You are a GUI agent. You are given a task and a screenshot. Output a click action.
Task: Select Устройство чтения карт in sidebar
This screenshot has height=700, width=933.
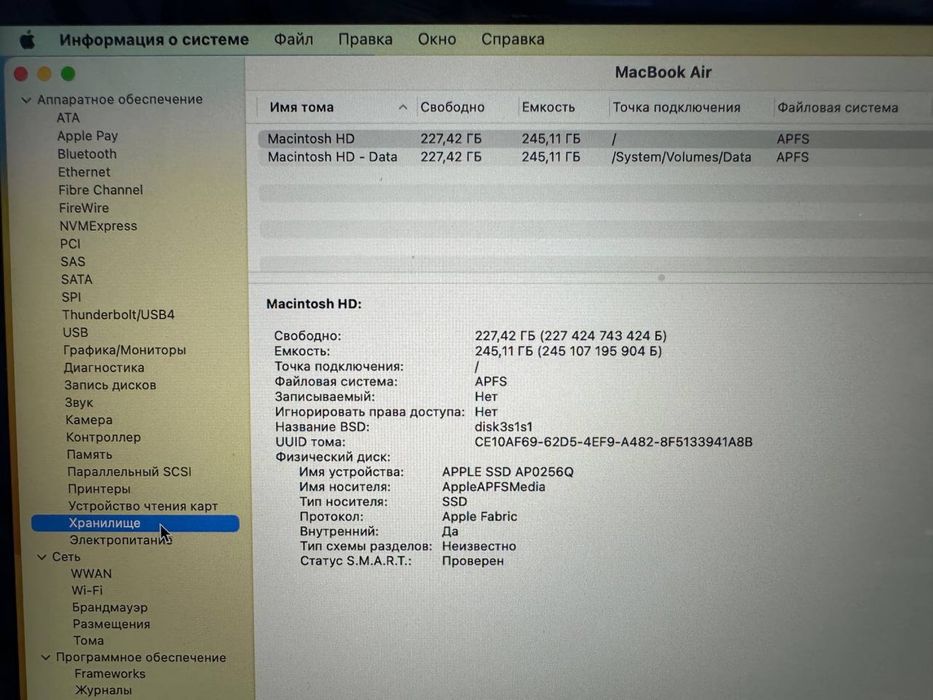coord(143,506)
